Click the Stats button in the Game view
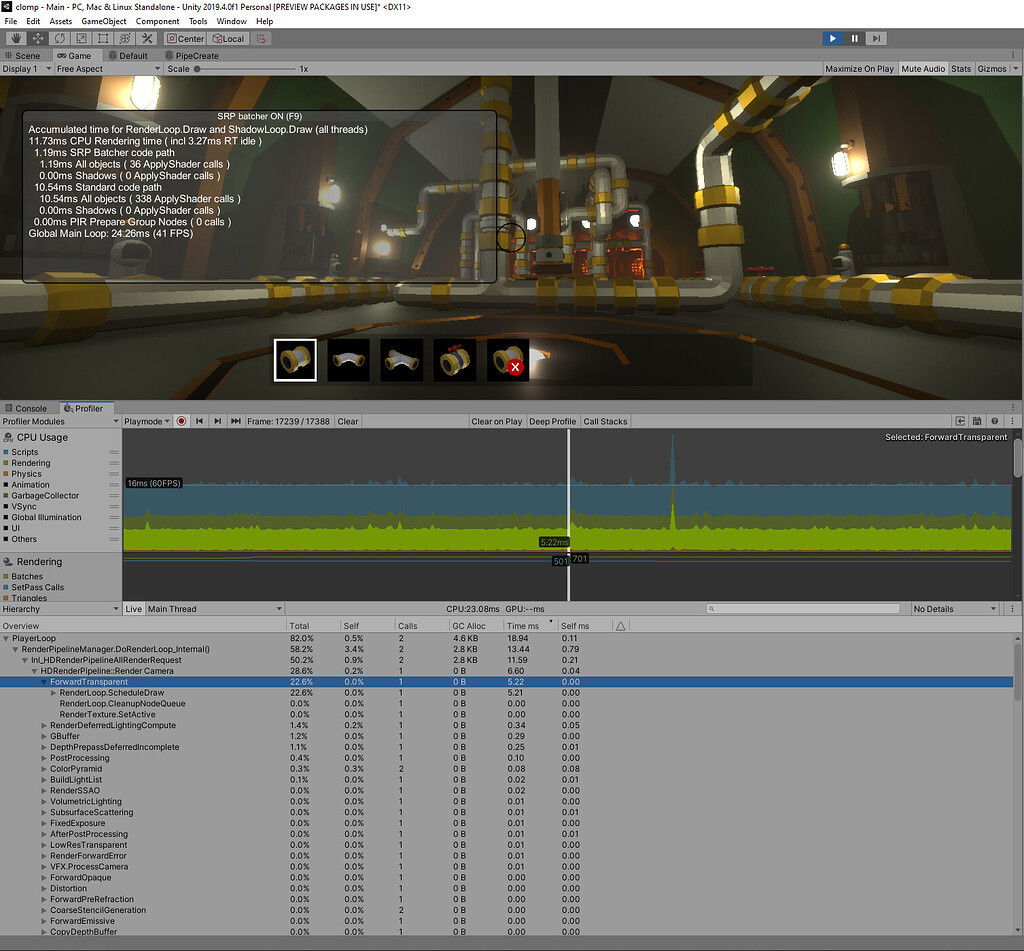The image size is (1024, 951). (959, 68)
